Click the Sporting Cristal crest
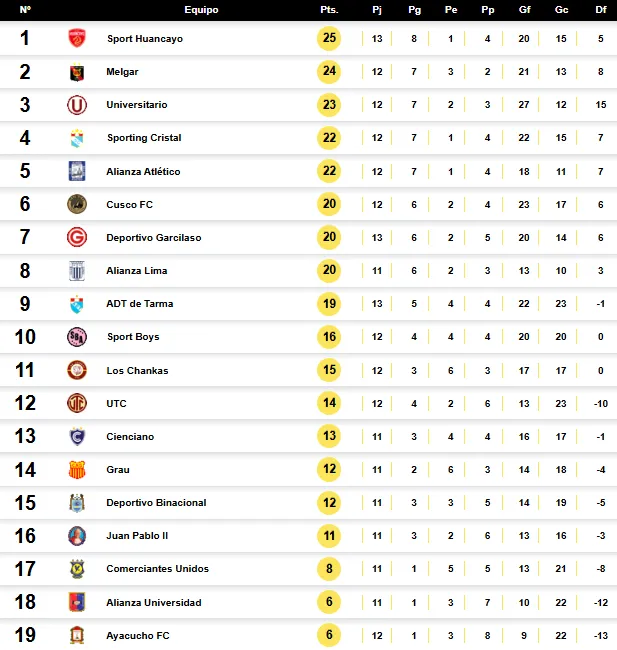The height and width of the screenshot is (650, 617). pos(77,138)
